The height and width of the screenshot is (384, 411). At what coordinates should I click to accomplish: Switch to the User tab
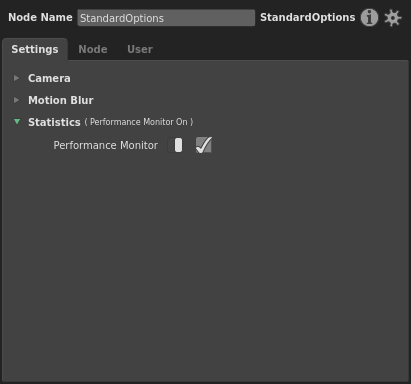pos(140,49)
